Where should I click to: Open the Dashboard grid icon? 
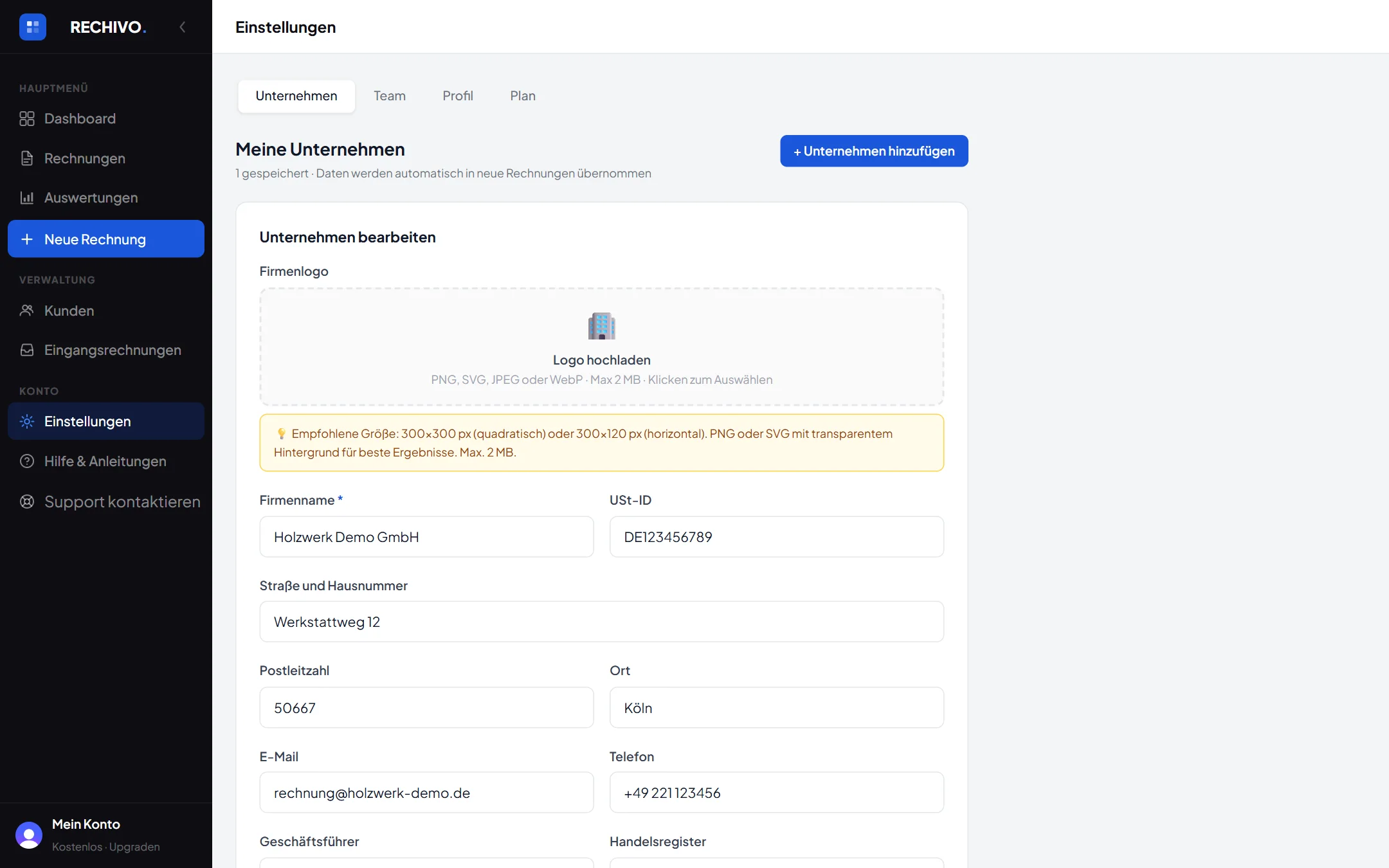27,119
